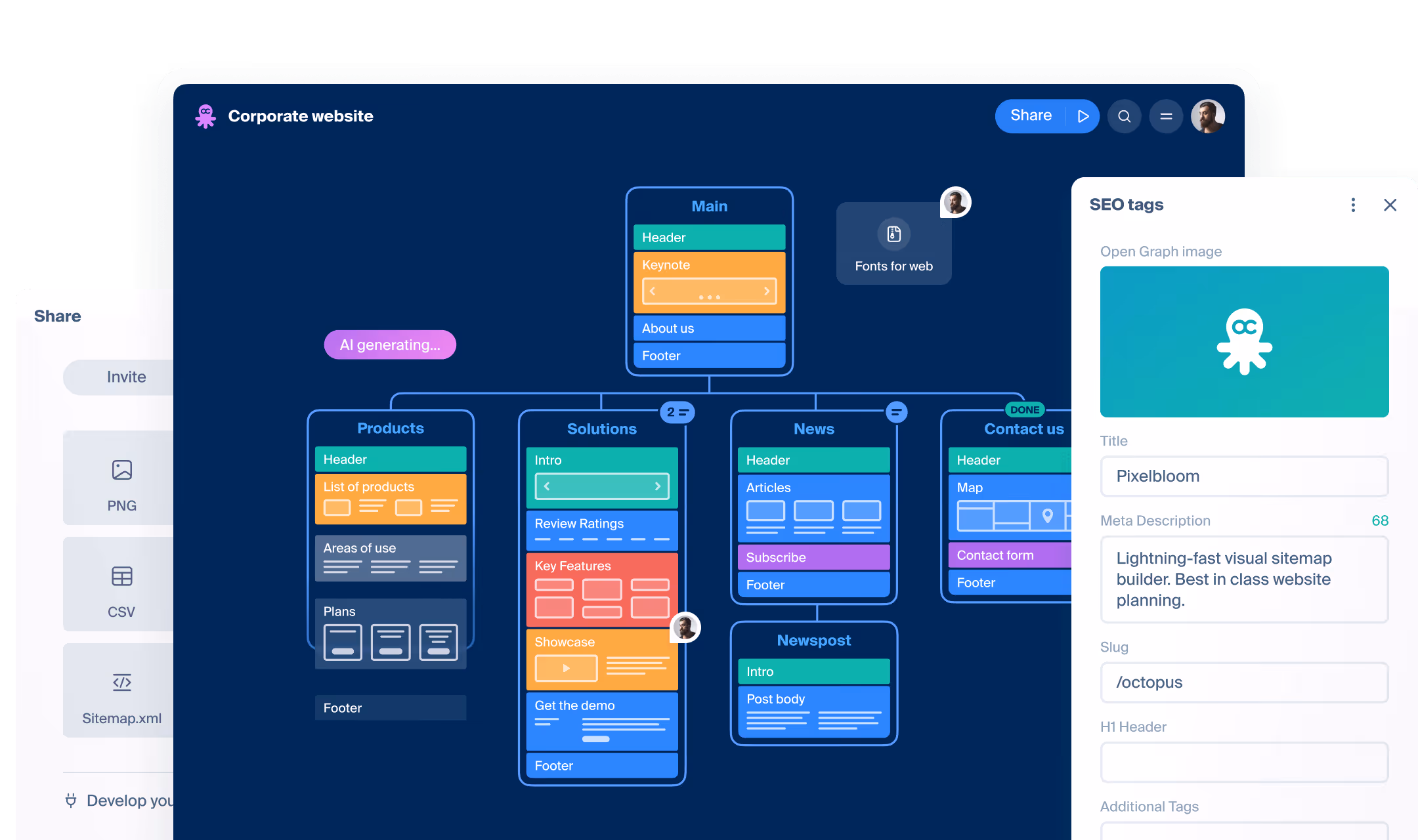
Task: Open the notes badge on the News page
Action: (897, 412)
